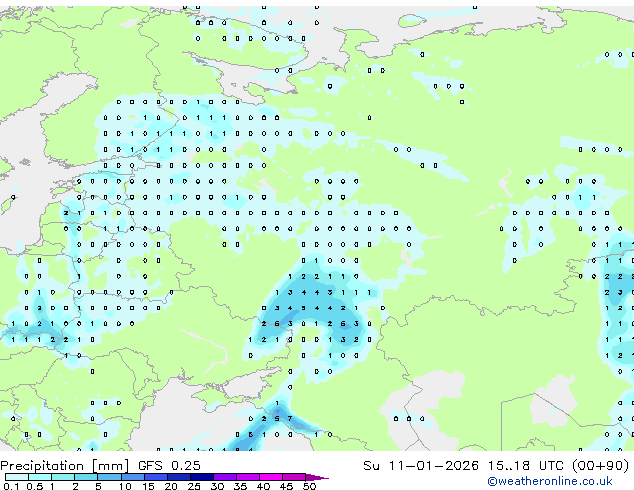Click the "(00+90)" forecast offset text
634x490 pixels.
tap(601, 465)
